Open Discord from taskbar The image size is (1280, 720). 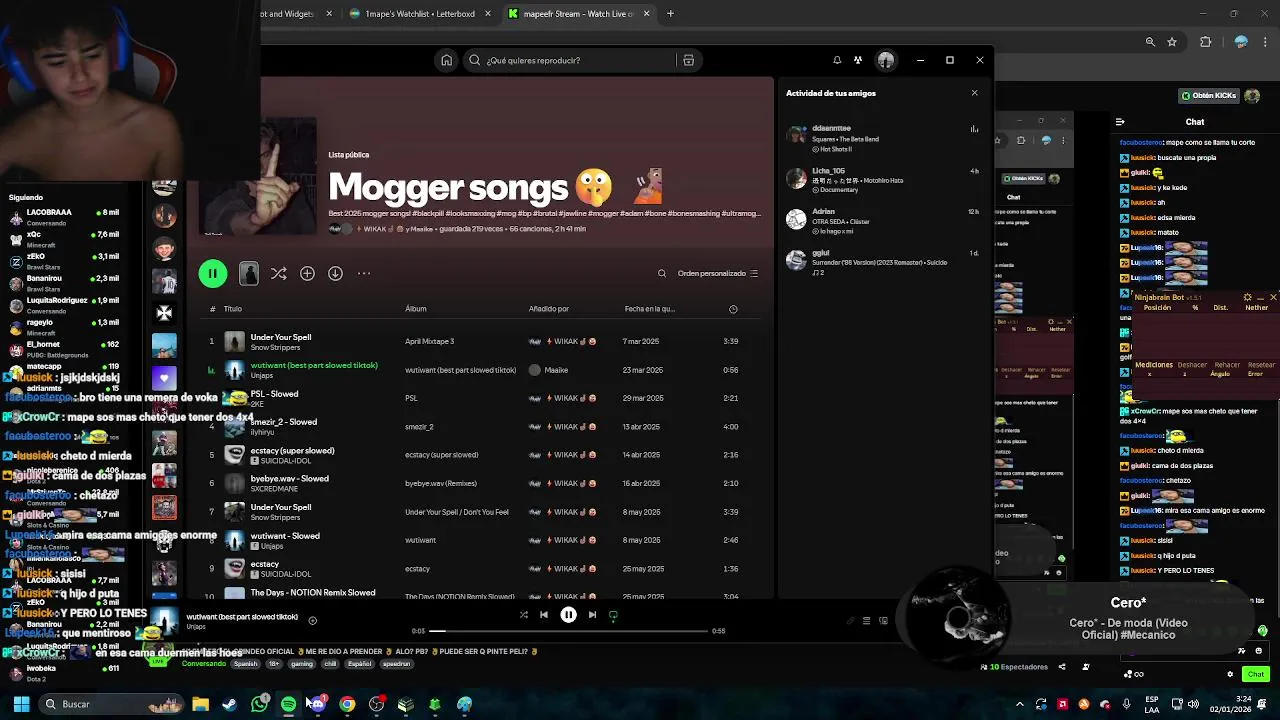click(317, 704)
